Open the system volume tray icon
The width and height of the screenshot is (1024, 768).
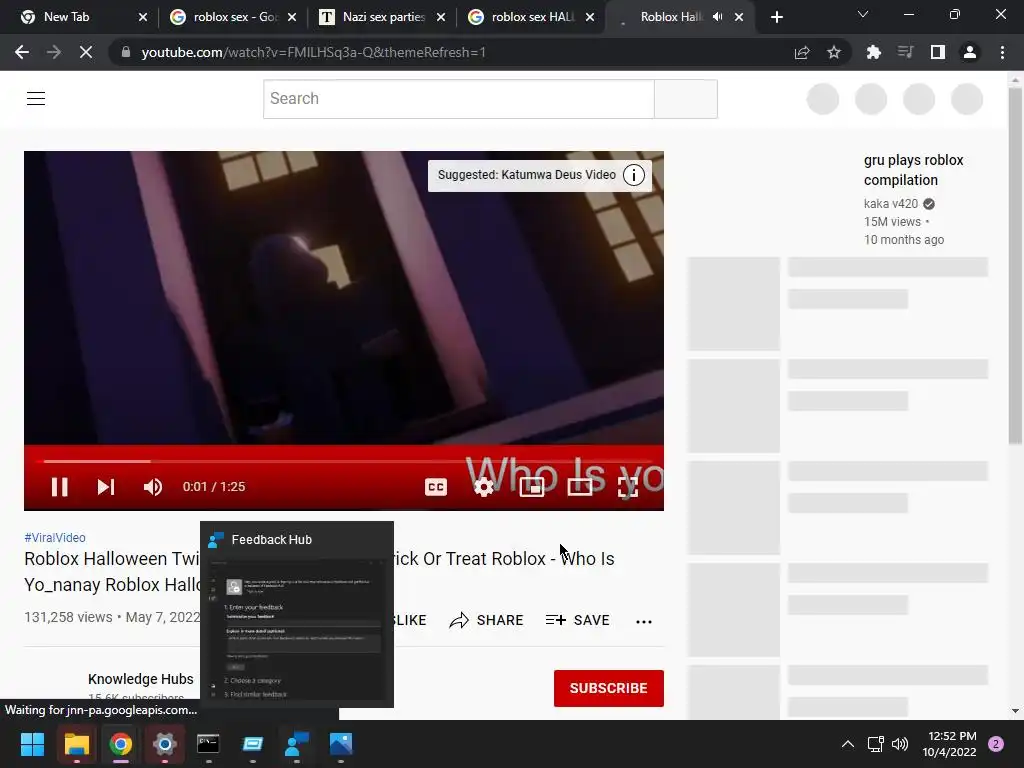pos(900,744)
